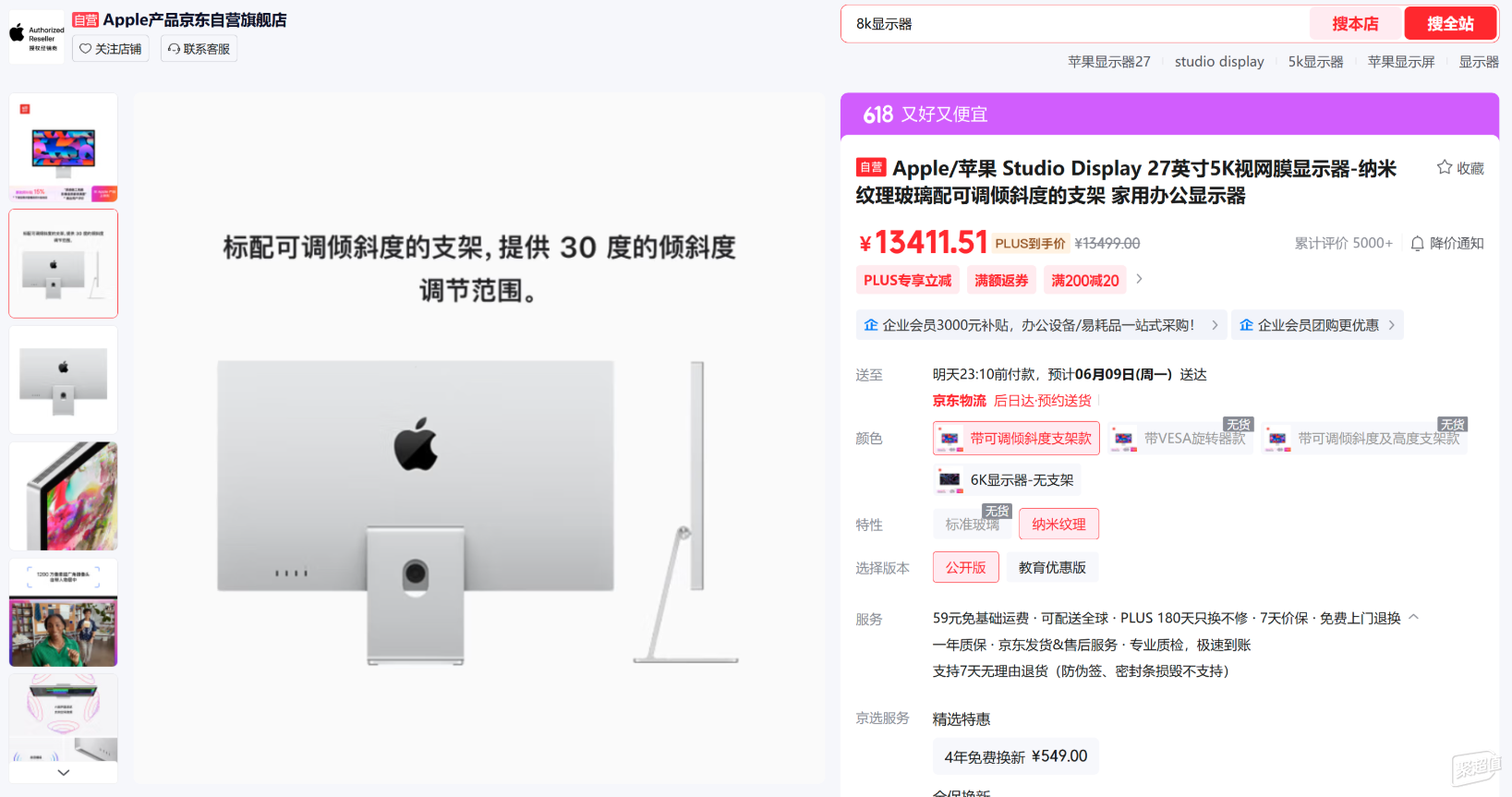Click the Apple Authorized Reseller logo
Screen dimensions: 1512x797
pos(37,37)
